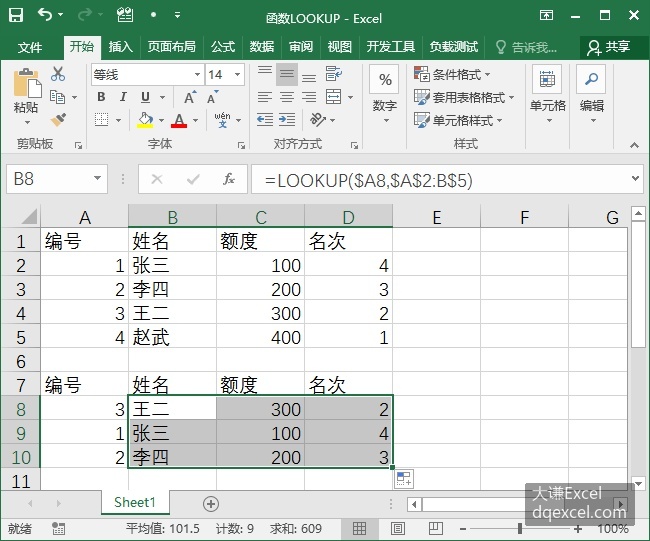Click the Quick Analysis/AutoFill options icon
Viewport: 650px width, 541px height.
tap(403, 478)
